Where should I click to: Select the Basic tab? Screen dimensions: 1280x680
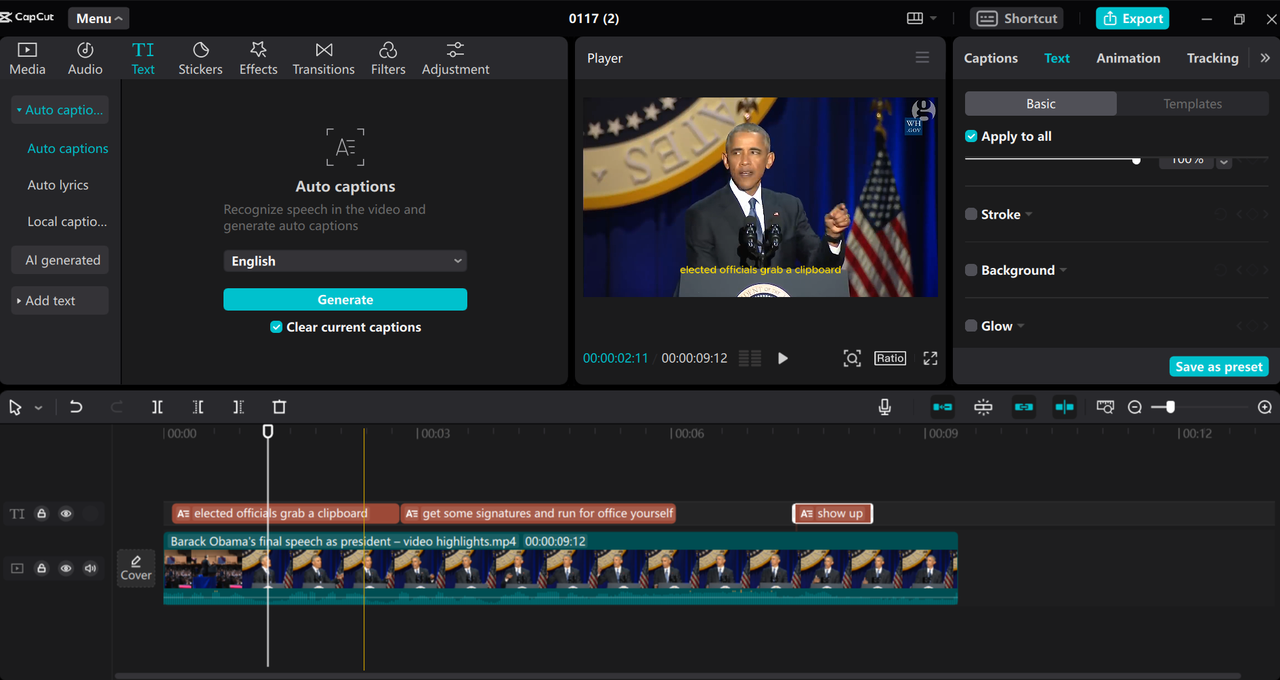1041,104
